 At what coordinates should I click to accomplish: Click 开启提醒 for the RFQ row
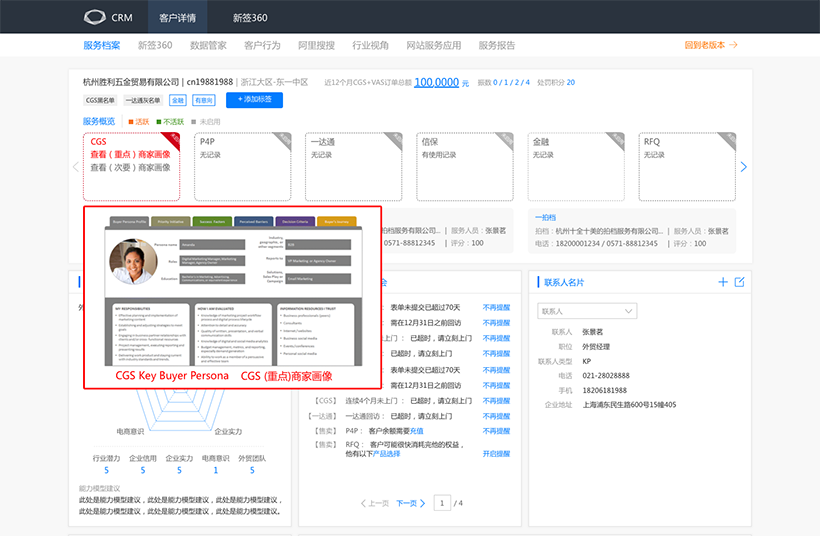coord(496,453)
